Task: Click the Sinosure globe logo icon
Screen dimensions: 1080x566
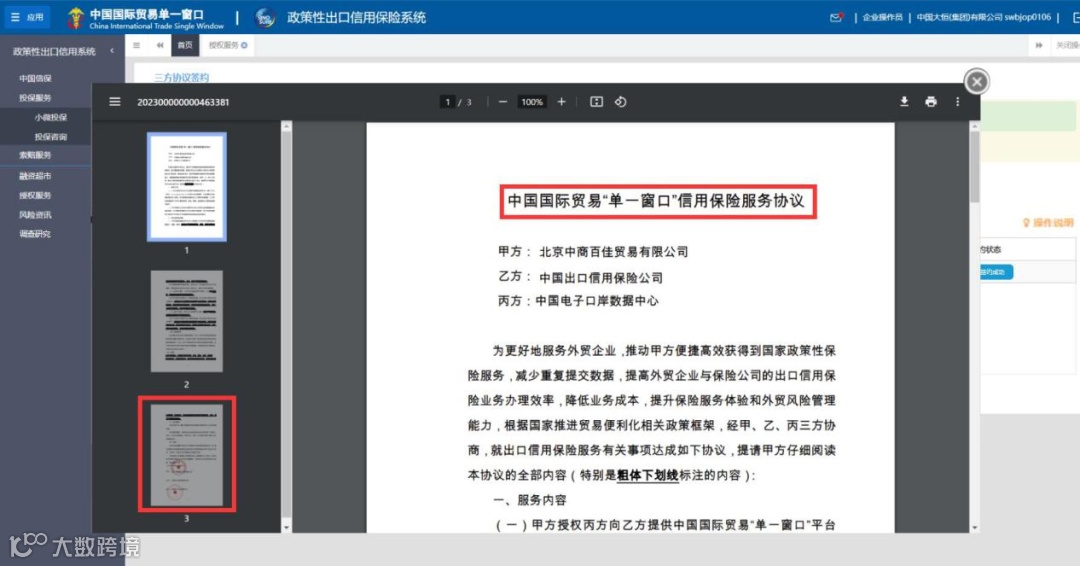Action: coord(265,18)
